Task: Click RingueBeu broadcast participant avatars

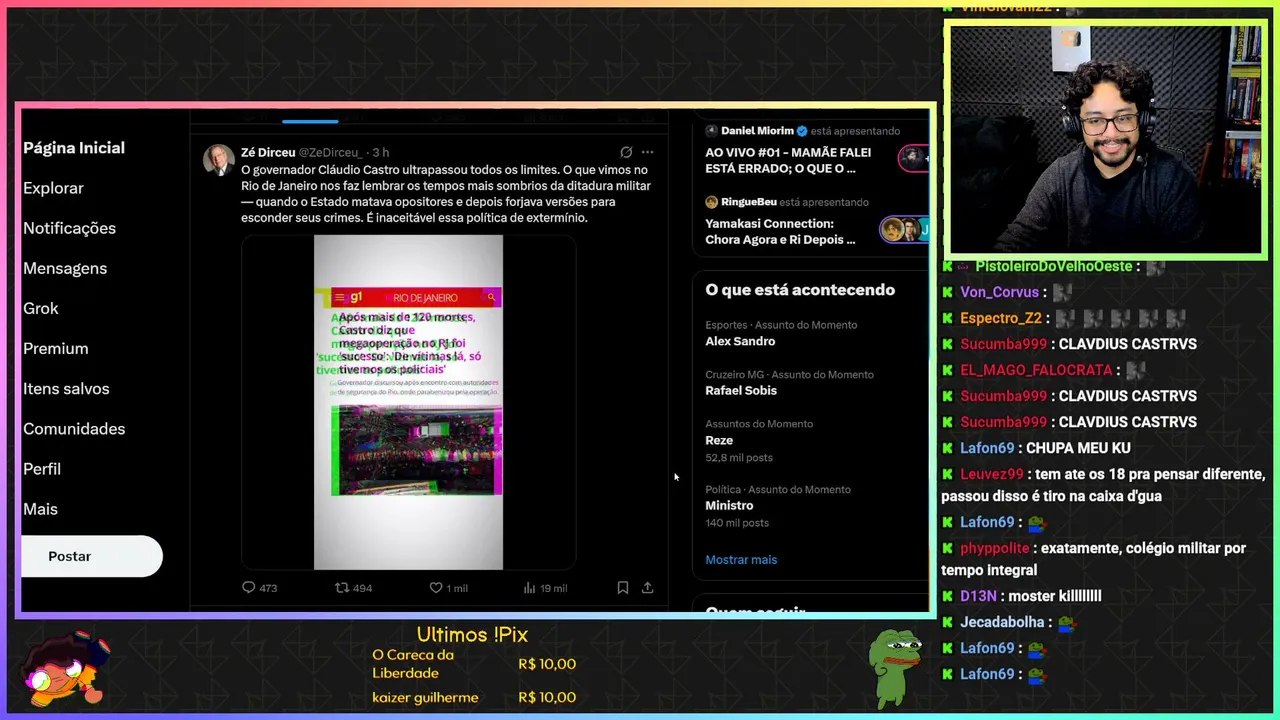Action: tap(904, 230)
